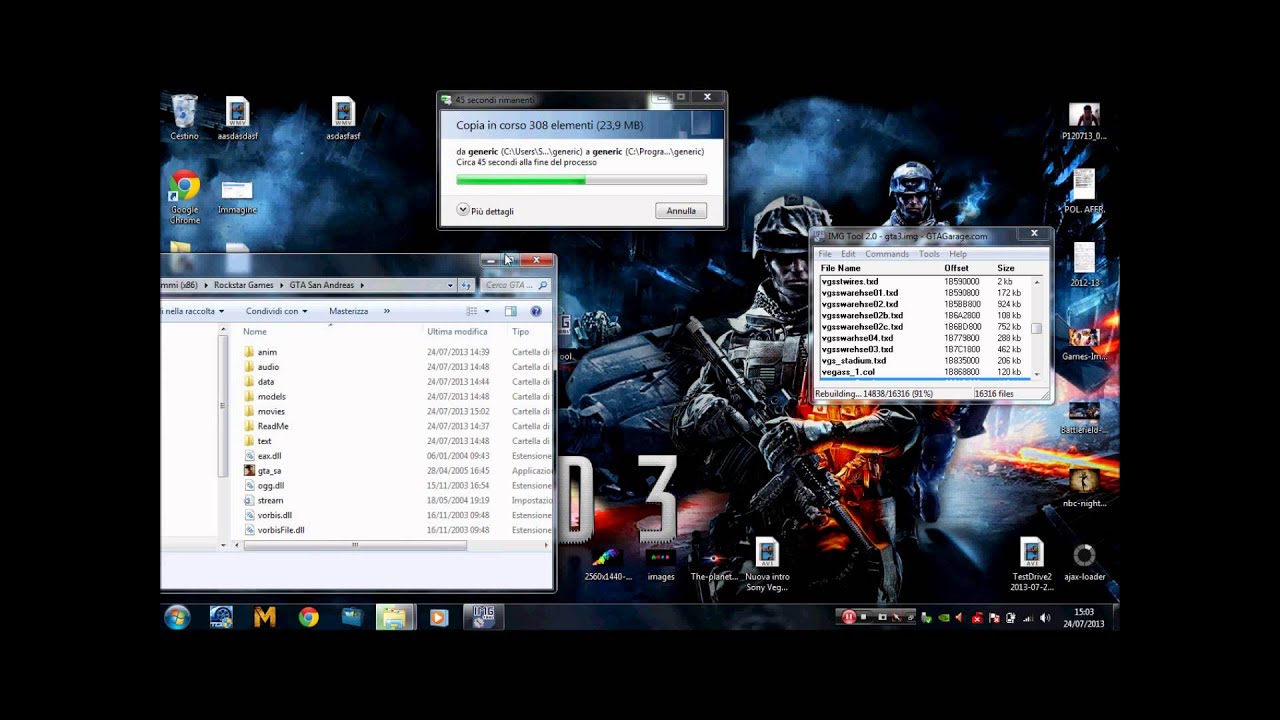The image size is (1280, 720).
Task: Select the asdasfasf video file on desktop
Action: click(x=343, y=118)
